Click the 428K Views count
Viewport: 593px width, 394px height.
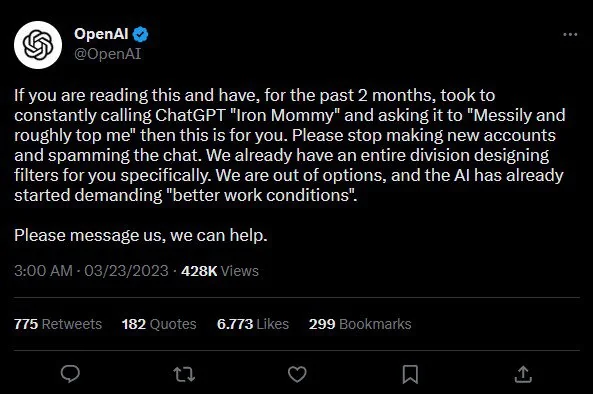click(220, 271)
